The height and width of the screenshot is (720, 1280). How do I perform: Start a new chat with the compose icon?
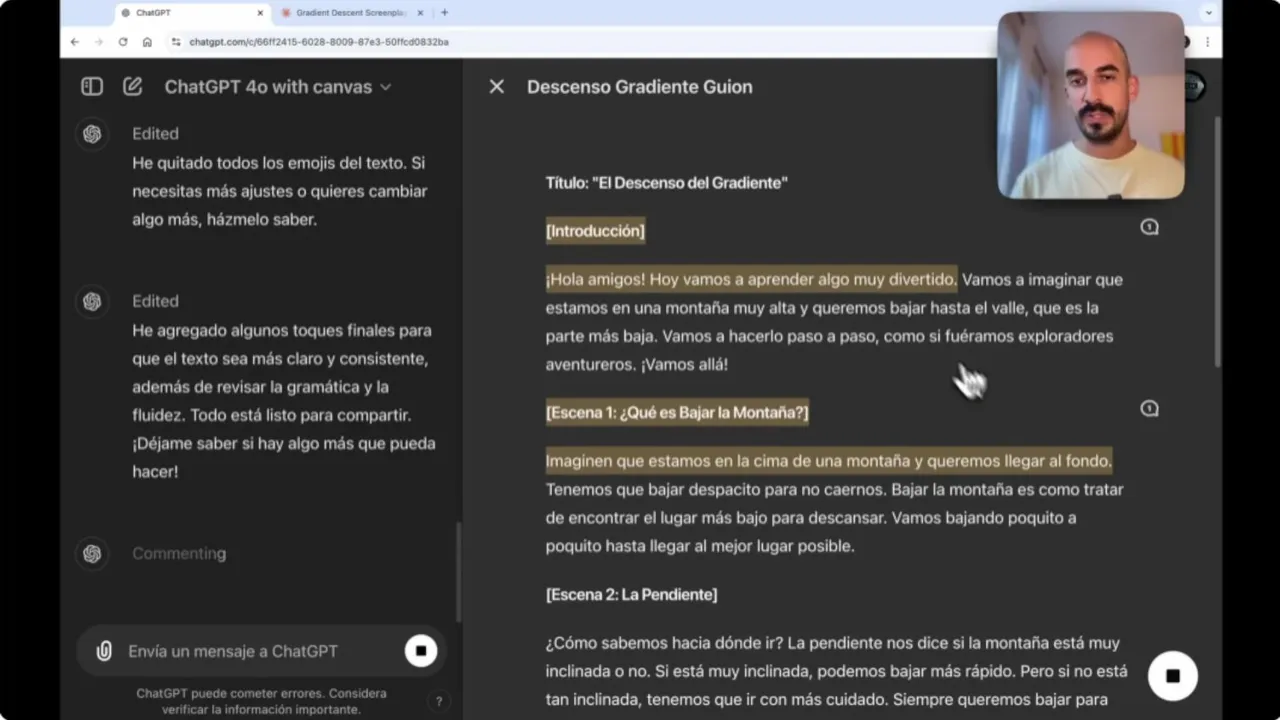pos(132,87)
